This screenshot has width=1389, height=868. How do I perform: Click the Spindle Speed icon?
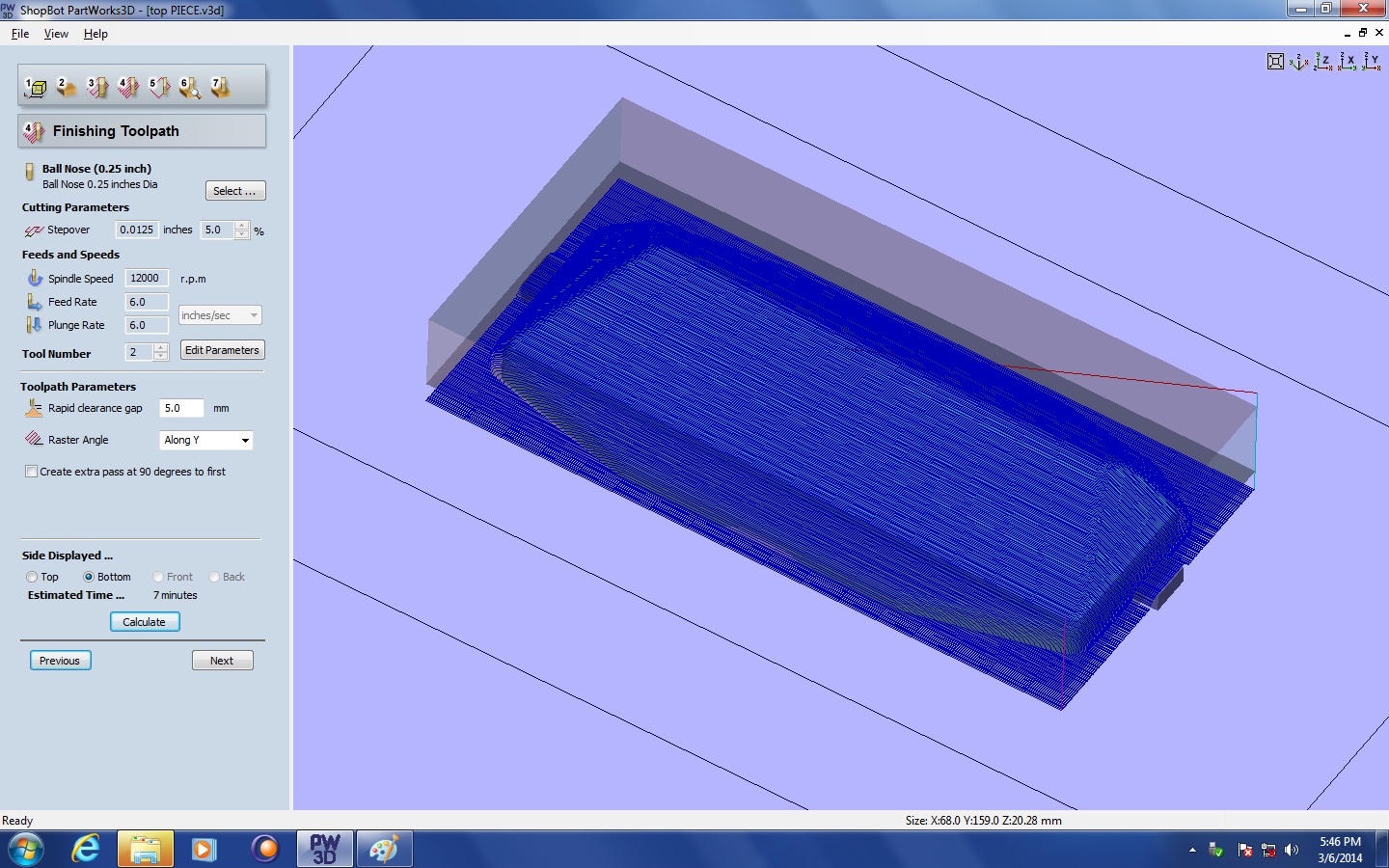[35, 278]
